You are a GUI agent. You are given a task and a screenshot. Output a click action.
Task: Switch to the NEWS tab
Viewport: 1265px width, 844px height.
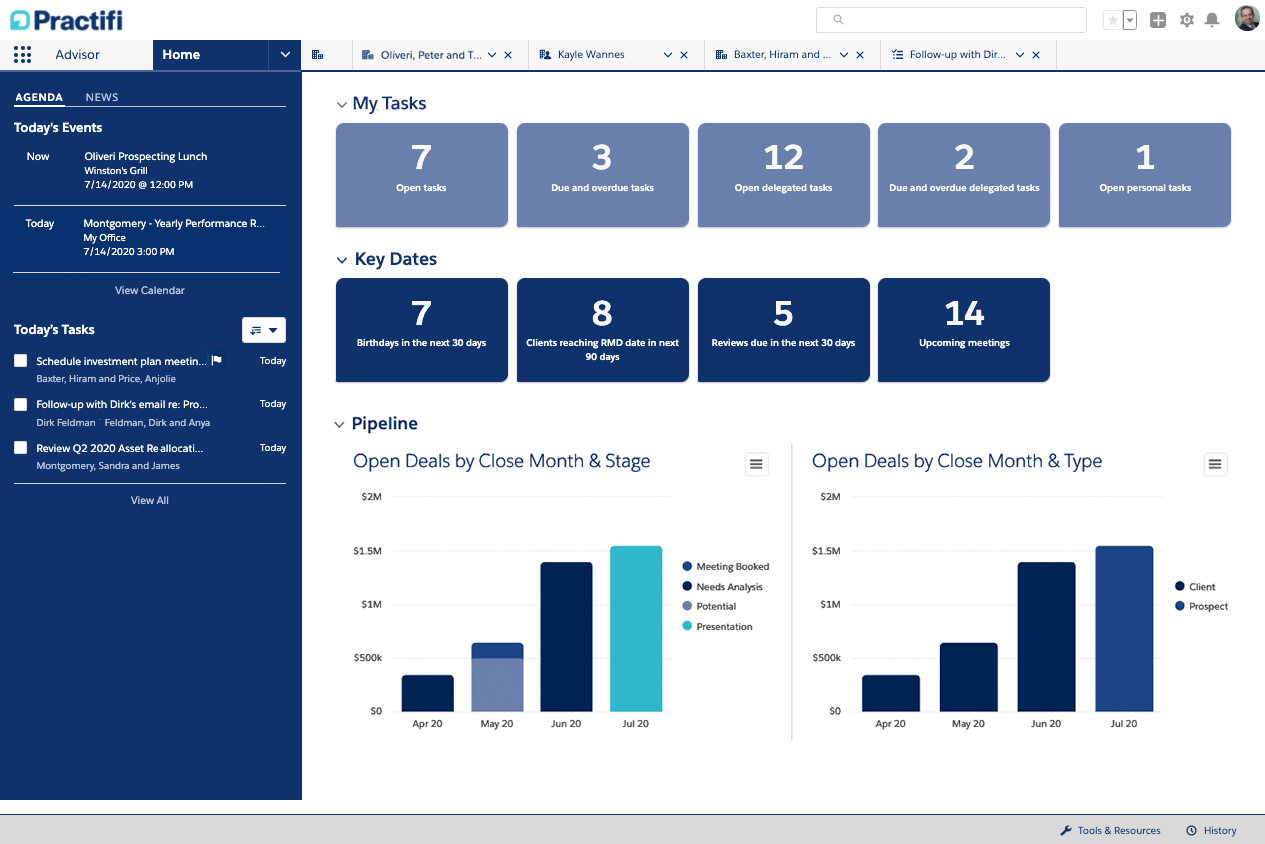click(100, 97)
